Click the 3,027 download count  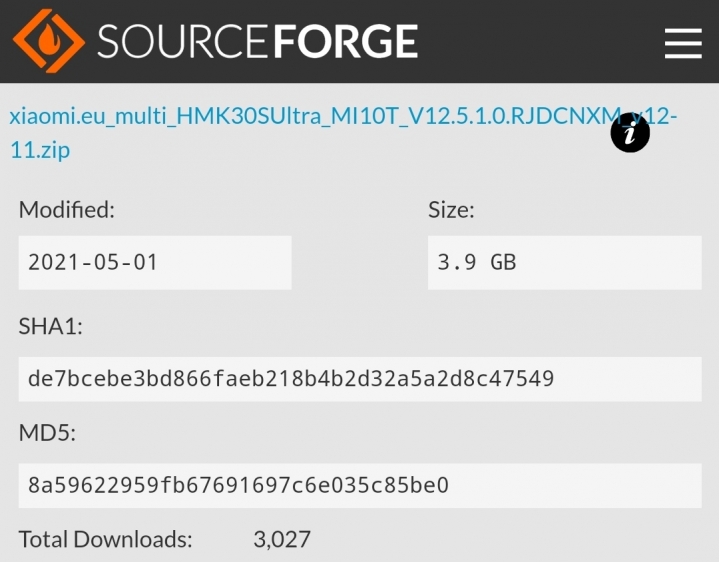pyautogui.click(x=282, y=539)
